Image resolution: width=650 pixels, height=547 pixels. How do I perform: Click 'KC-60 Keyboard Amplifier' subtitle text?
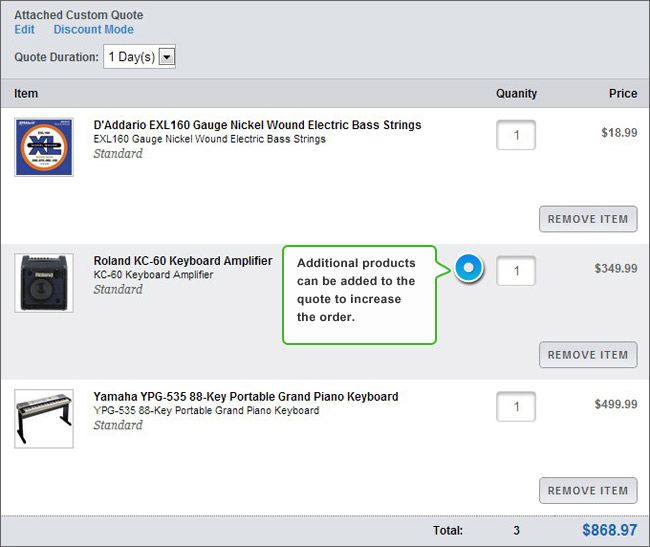pyautogui.click(x=153, y=275)
